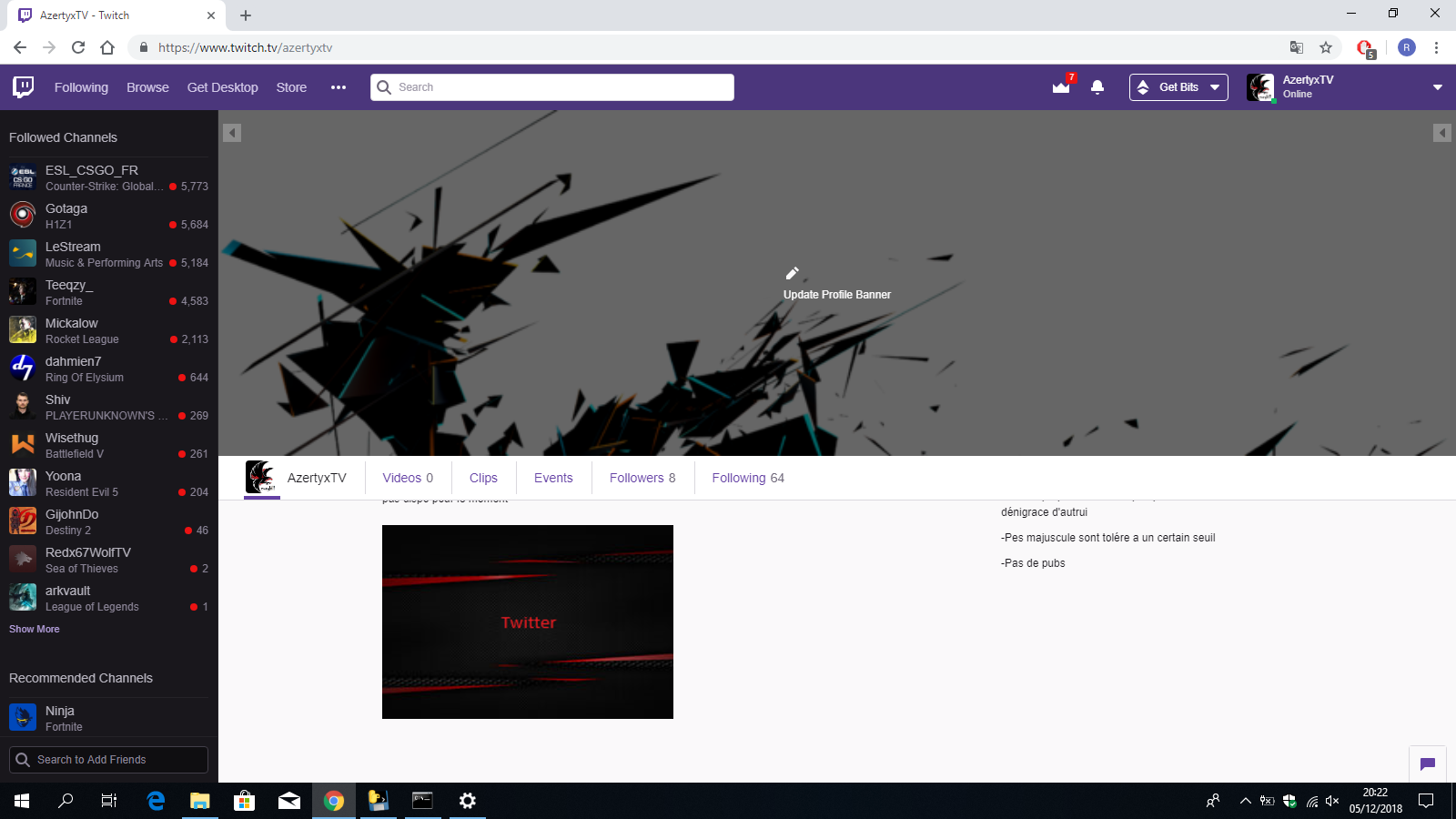Open the Browse page
Image resolution: width=1456 pixels, height=819 pixels.
pos(147,87)
